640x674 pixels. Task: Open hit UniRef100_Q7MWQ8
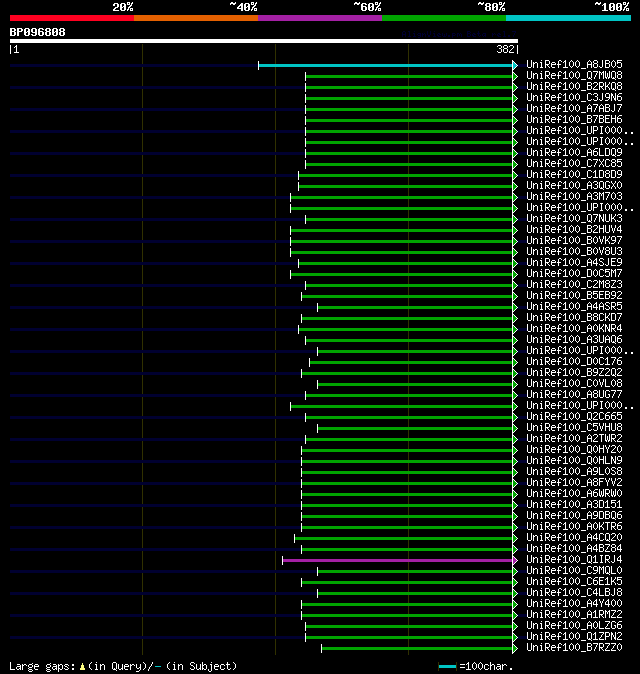(x=574, y=76)
